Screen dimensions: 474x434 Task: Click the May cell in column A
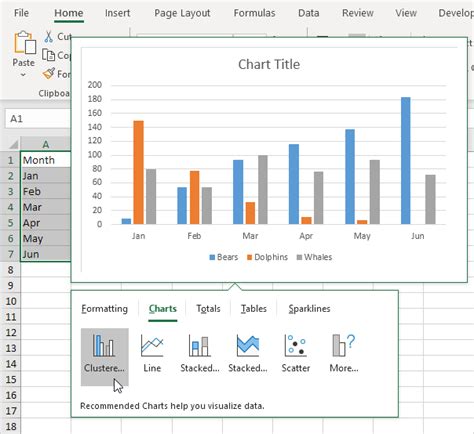[46, 238]
